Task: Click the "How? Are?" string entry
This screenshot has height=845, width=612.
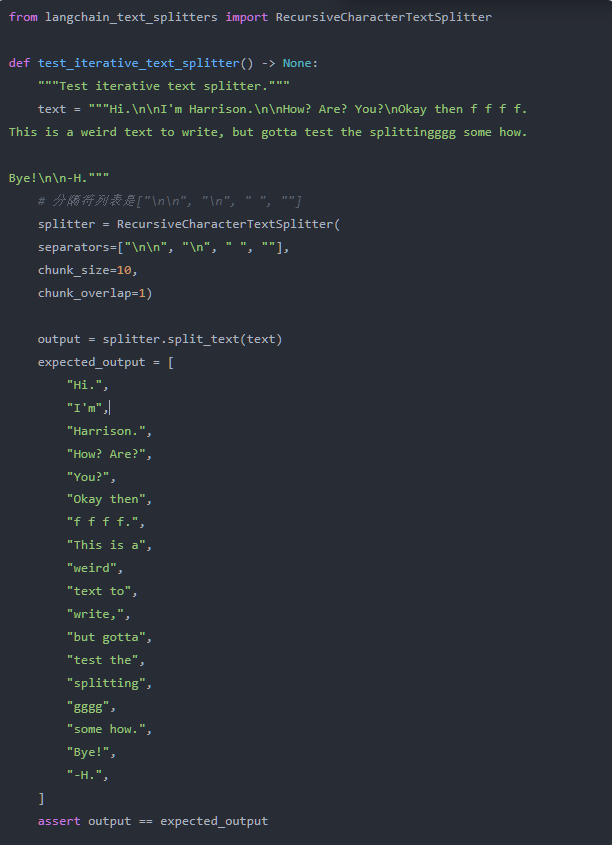Action: (109, 454)
